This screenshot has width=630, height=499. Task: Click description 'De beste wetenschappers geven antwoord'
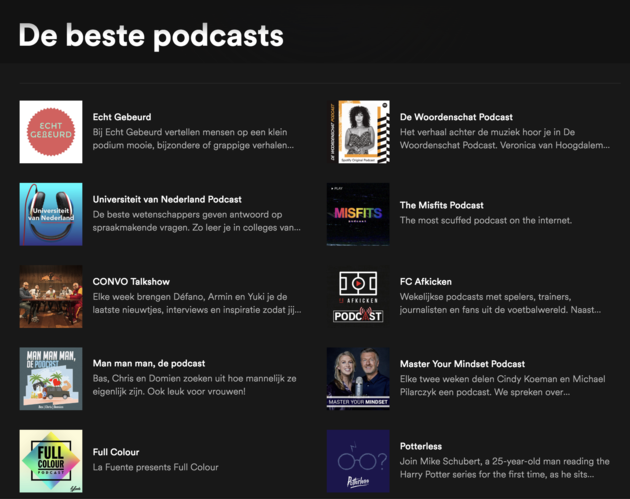[196, 221]
